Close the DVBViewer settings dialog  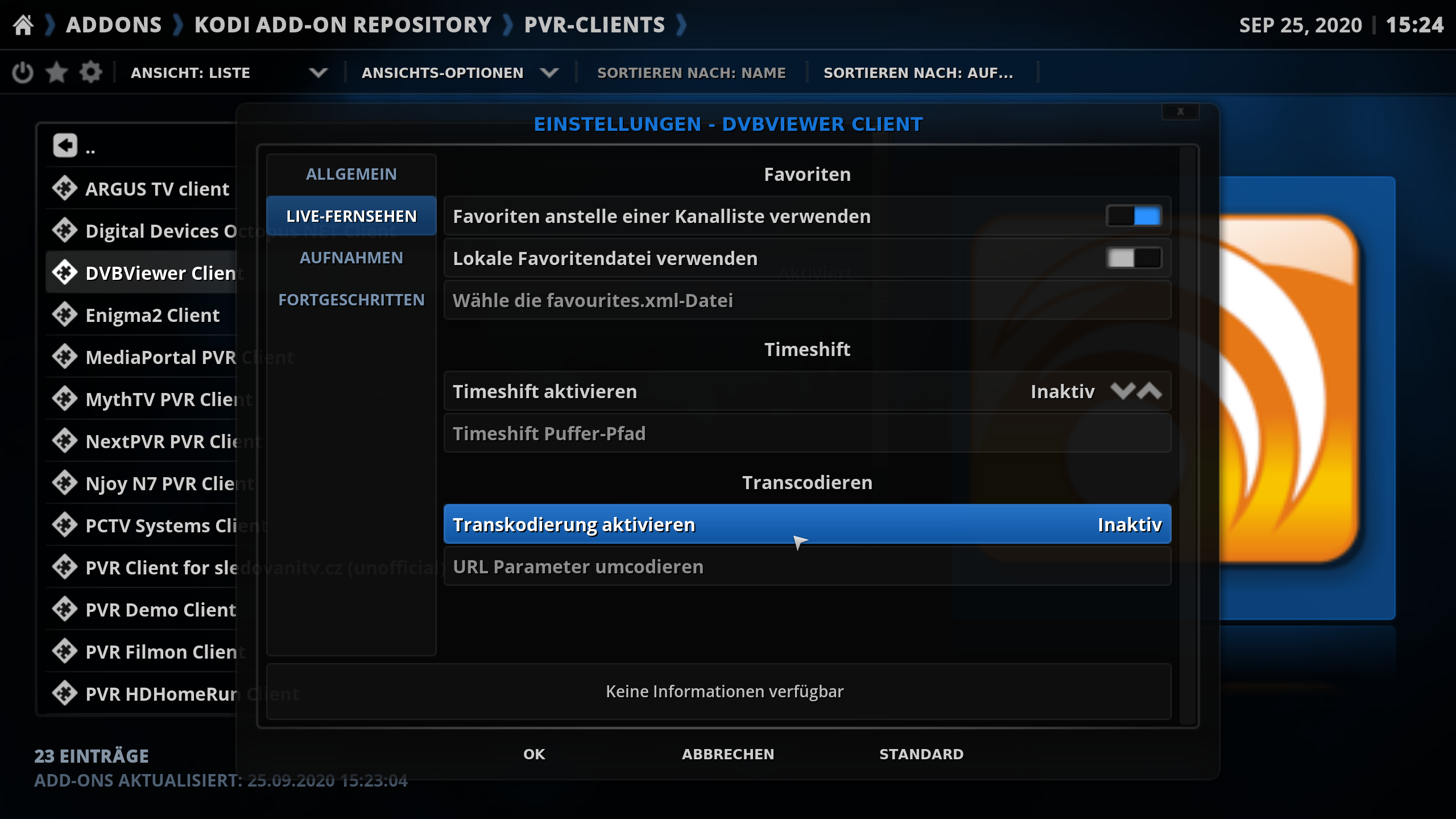[1181, 111]
